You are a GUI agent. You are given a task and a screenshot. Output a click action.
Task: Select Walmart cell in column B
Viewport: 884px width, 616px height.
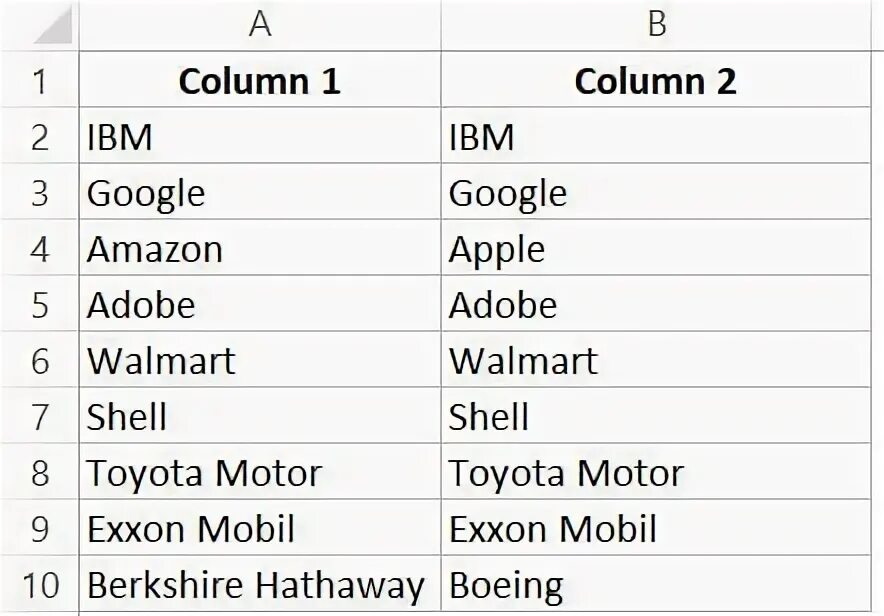tap(656, 359)
